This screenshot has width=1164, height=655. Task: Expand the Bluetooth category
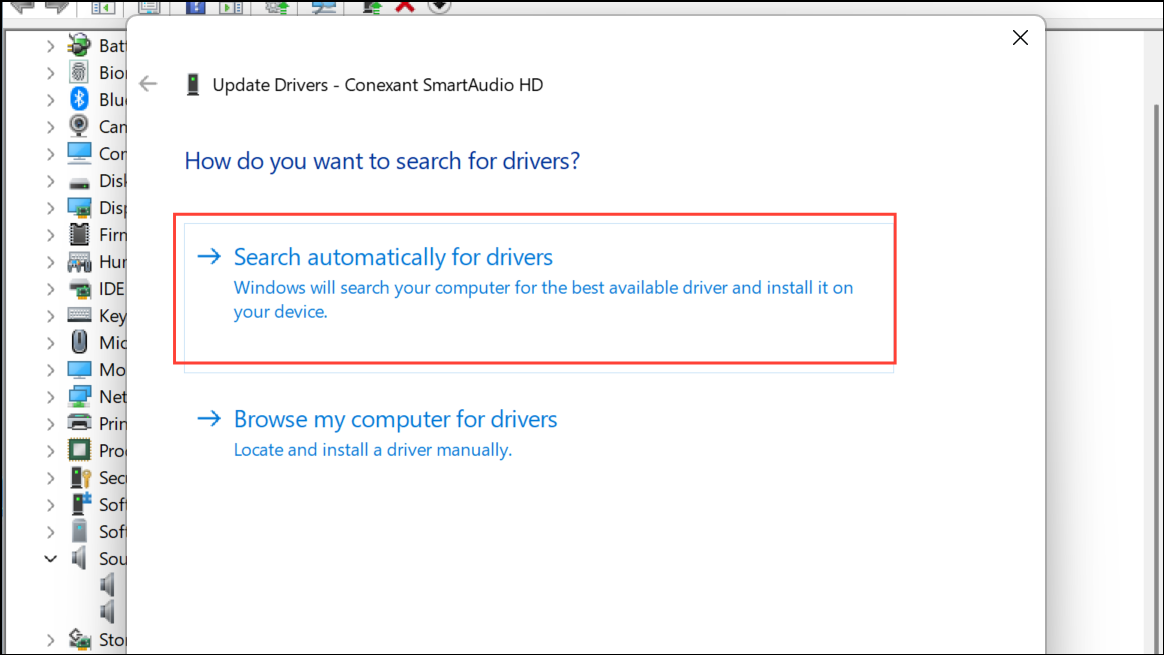click(50, 100)
